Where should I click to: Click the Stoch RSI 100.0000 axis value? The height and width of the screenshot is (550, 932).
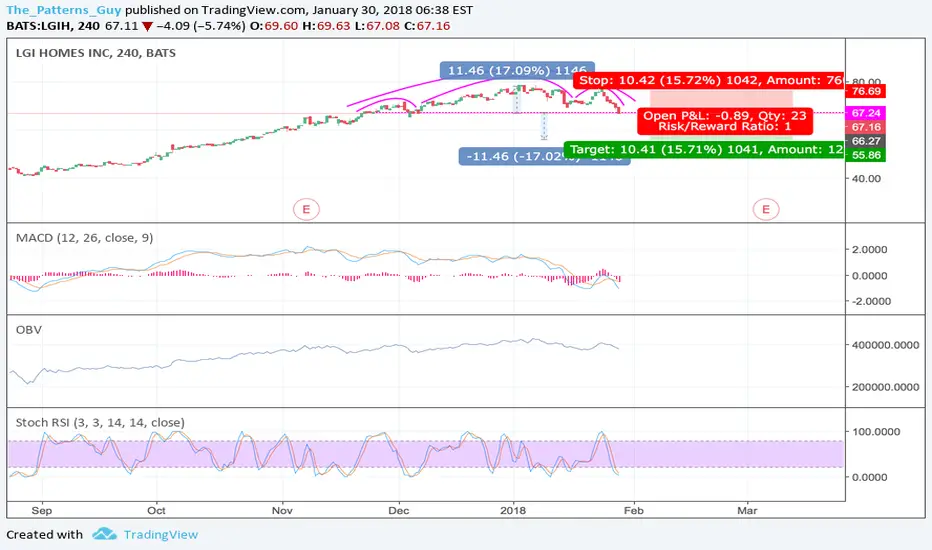(x=876, y=432)
